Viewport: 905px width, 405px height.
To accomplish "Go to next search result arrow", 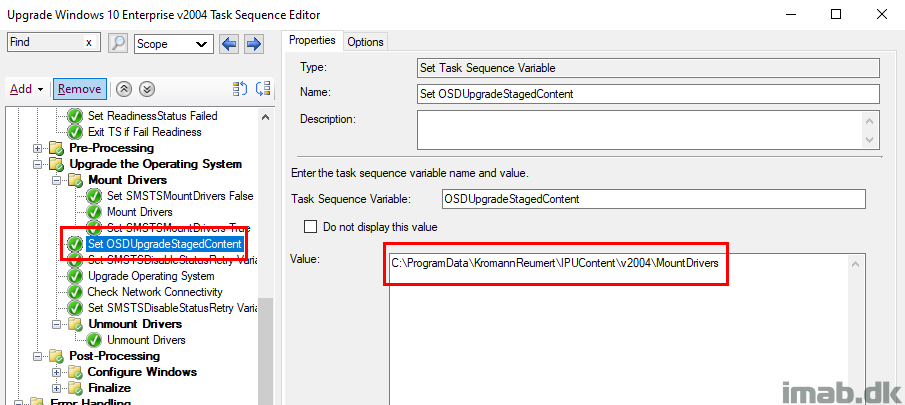I will coord(254,43).
